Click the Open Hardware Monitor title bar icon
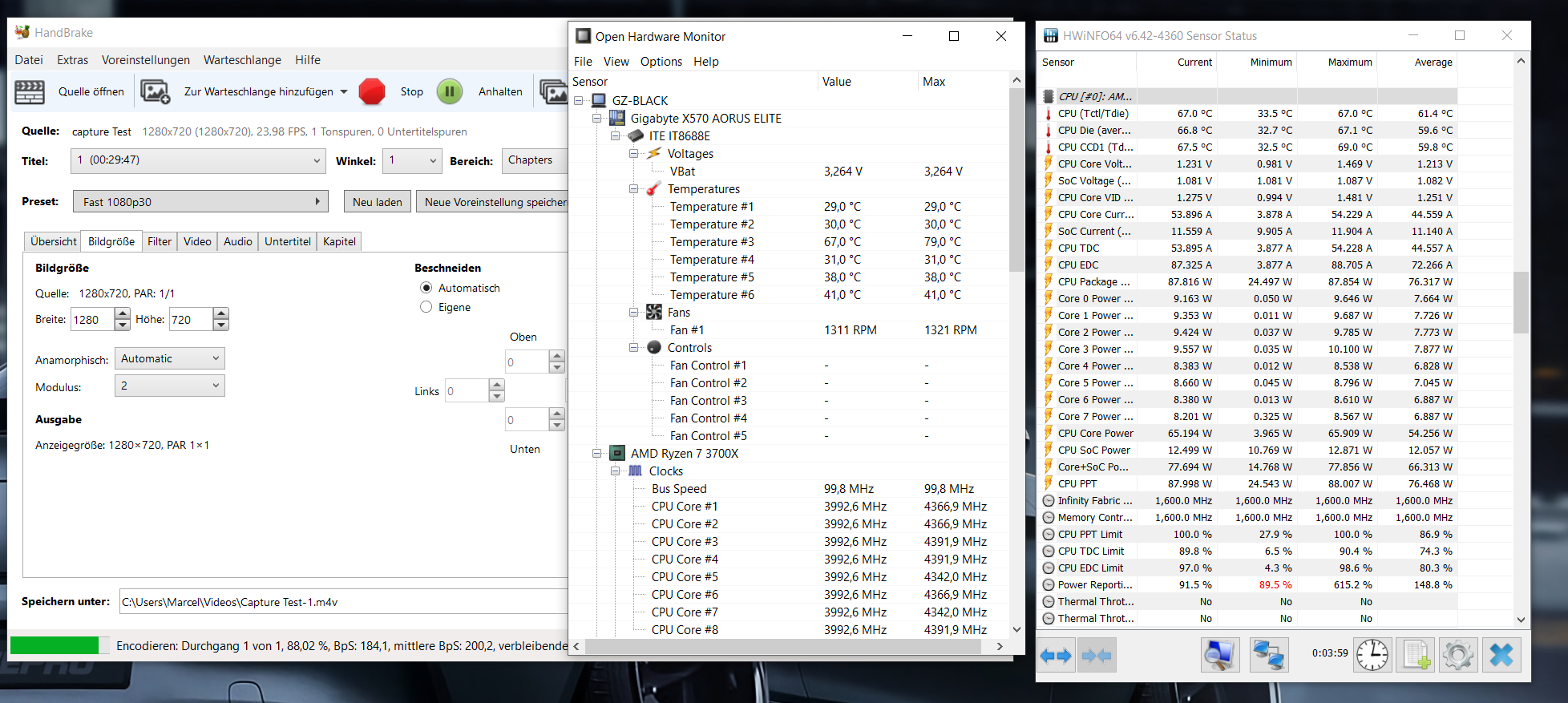 (584, 36)
